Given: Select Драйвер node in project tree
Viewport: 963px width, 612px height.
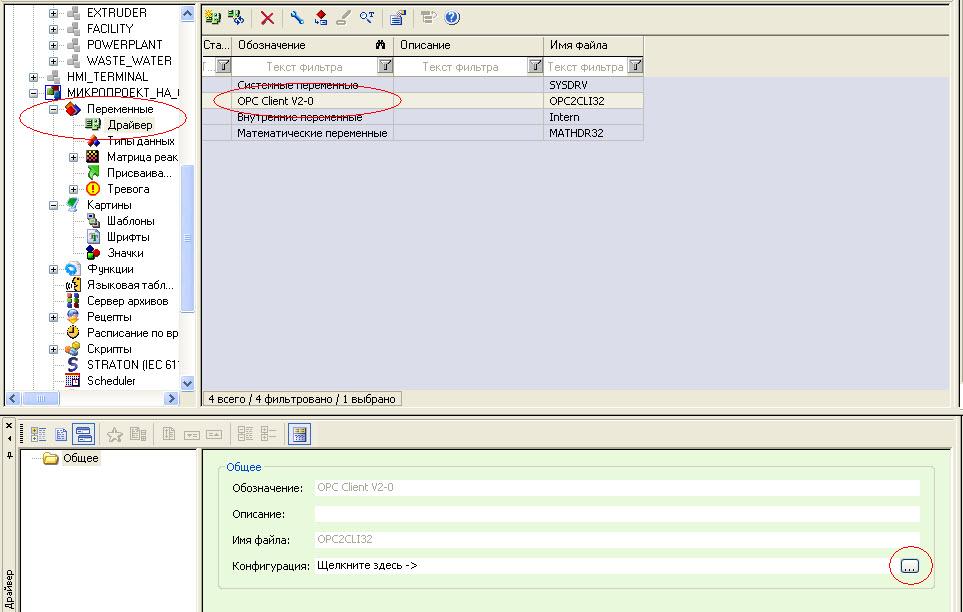Looking at the screenshot, I should coord(130,125).
